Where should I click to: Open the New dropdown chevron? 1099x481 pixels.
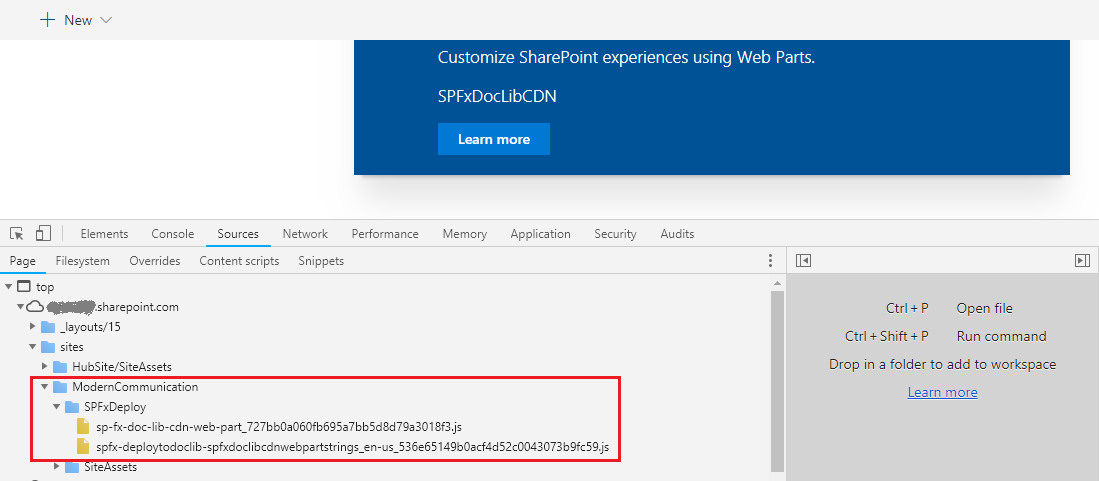pyautogui.click(x=107, y=20)
